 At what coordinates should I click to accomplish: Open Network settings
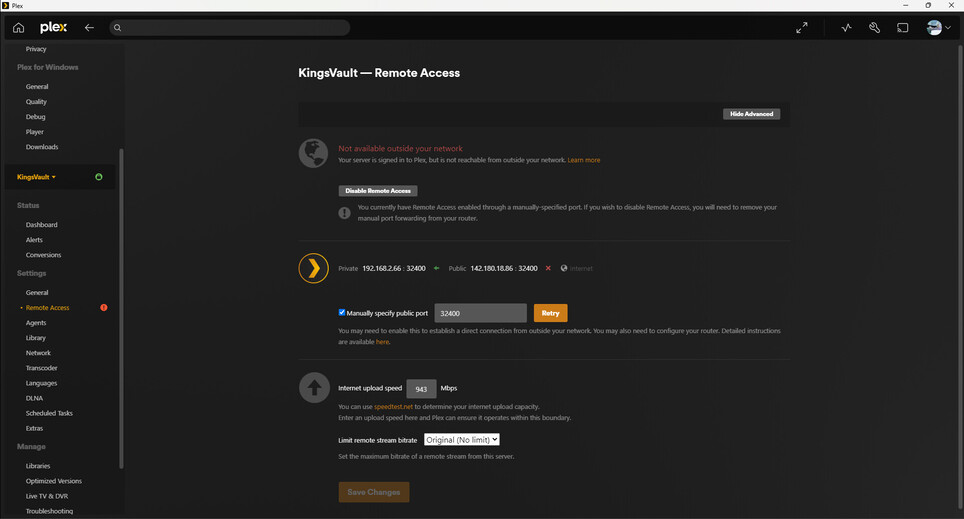coord(38,353)
